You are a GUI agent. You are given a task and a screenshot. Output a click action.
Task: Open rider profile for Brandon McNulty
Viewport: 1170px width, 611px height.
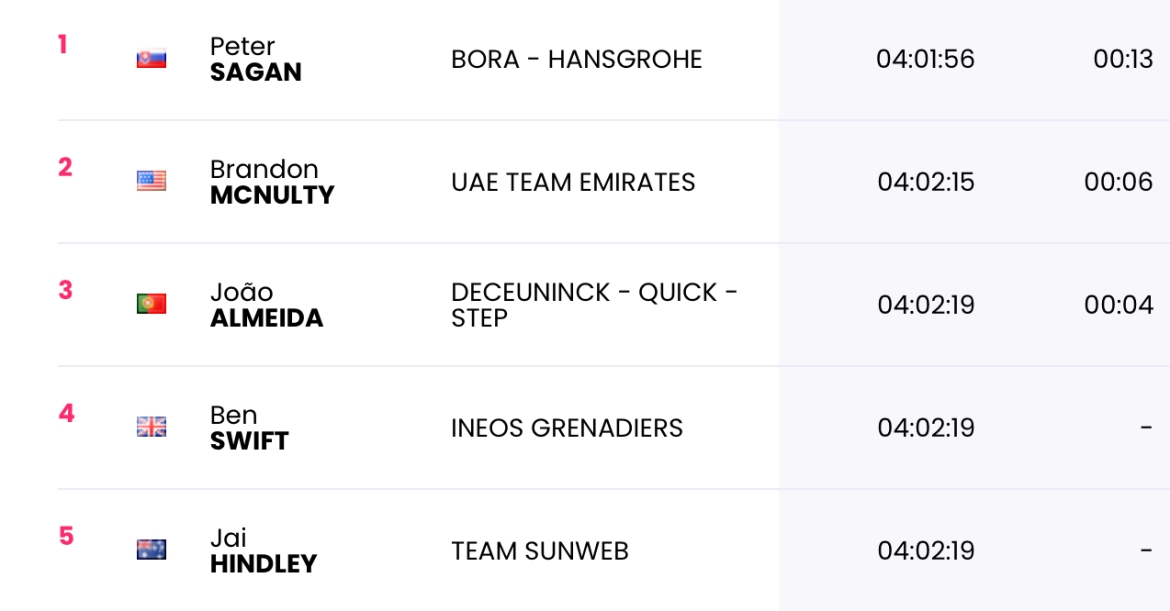pos(272,182)
